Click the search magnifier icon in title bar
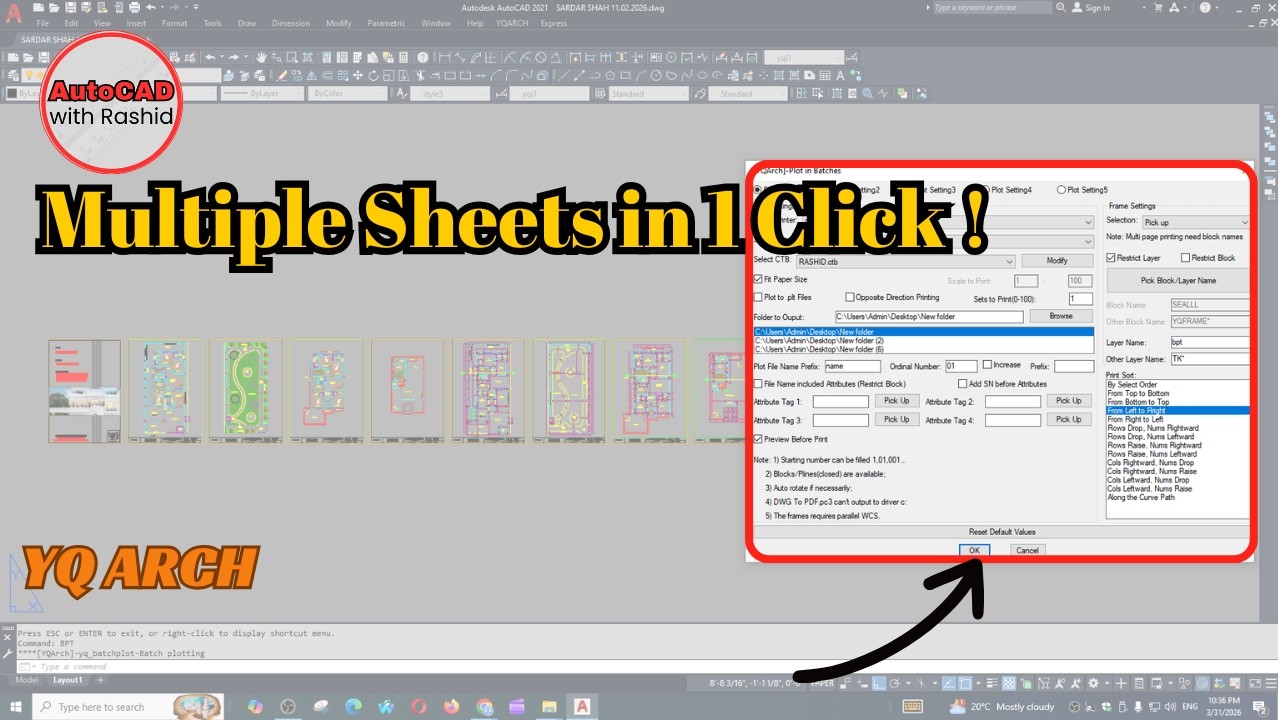1280x720 pixels. [x=1061, y=7]
